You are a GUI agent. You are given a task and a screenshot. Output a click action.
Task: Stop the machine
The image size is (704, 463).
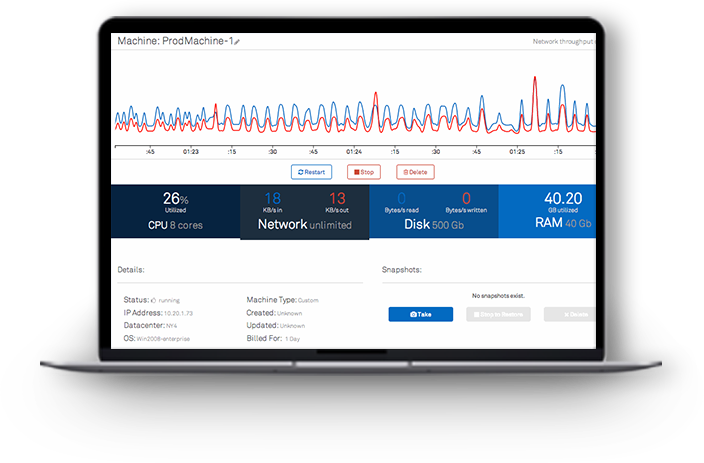(x=364, y=172)
